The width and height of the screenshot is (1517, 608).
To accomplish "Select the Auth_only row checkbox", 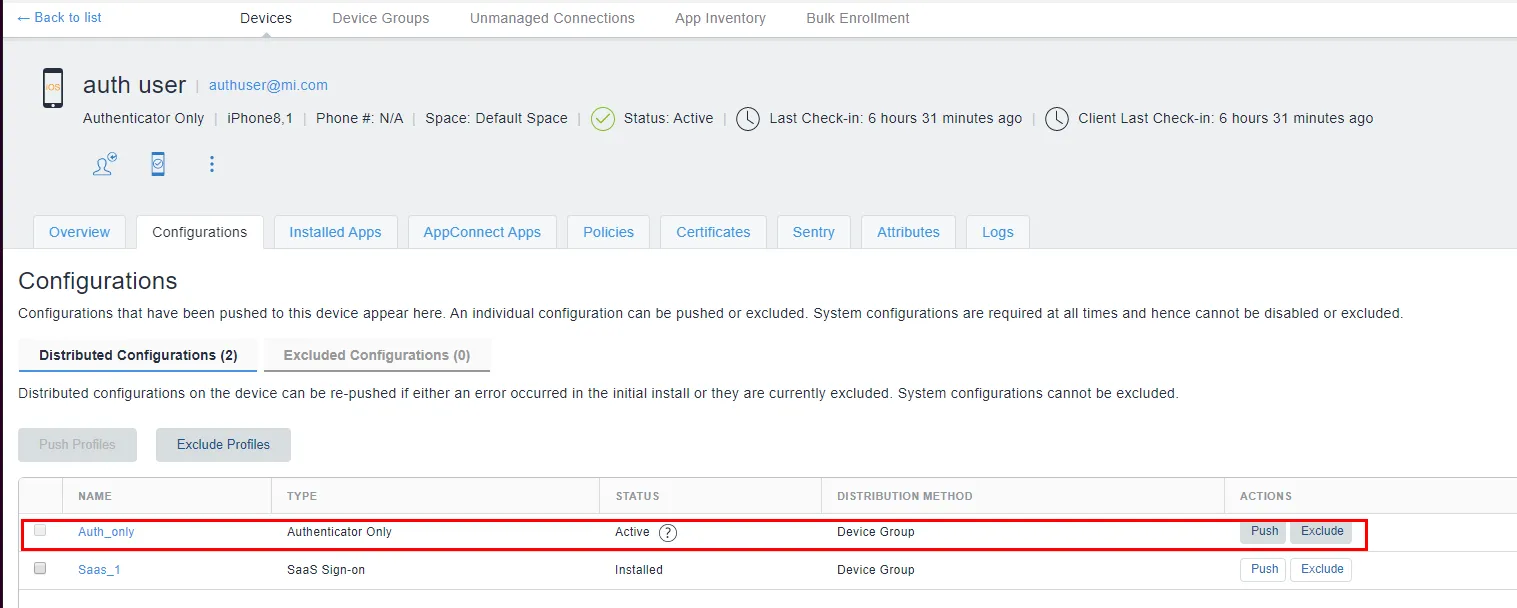I will coord(40,531).
